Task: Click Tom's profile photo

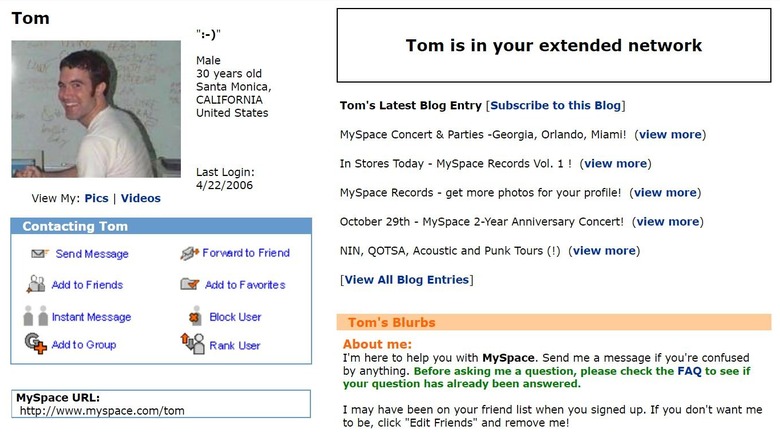Action: [x=96, y=109]
